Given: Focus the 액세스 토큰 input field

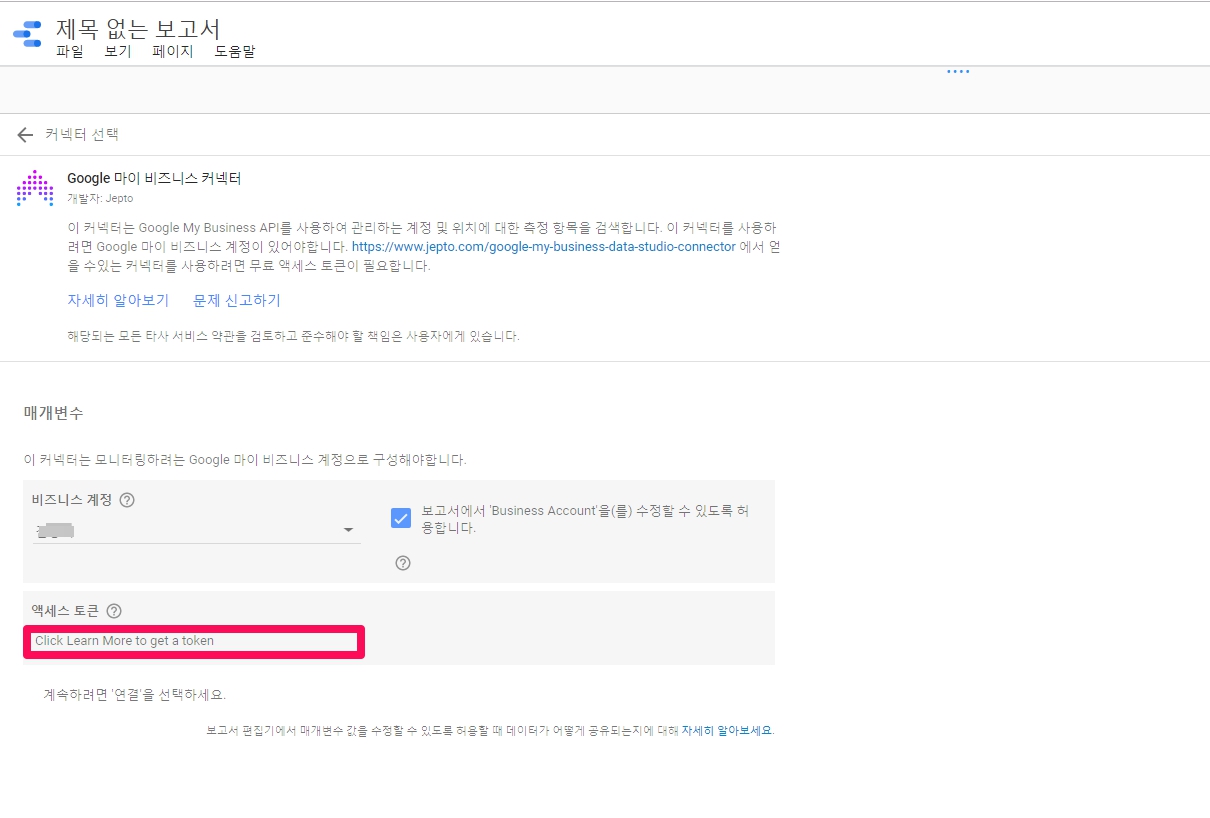Looking at the screenshot, I should click(195, 641).
